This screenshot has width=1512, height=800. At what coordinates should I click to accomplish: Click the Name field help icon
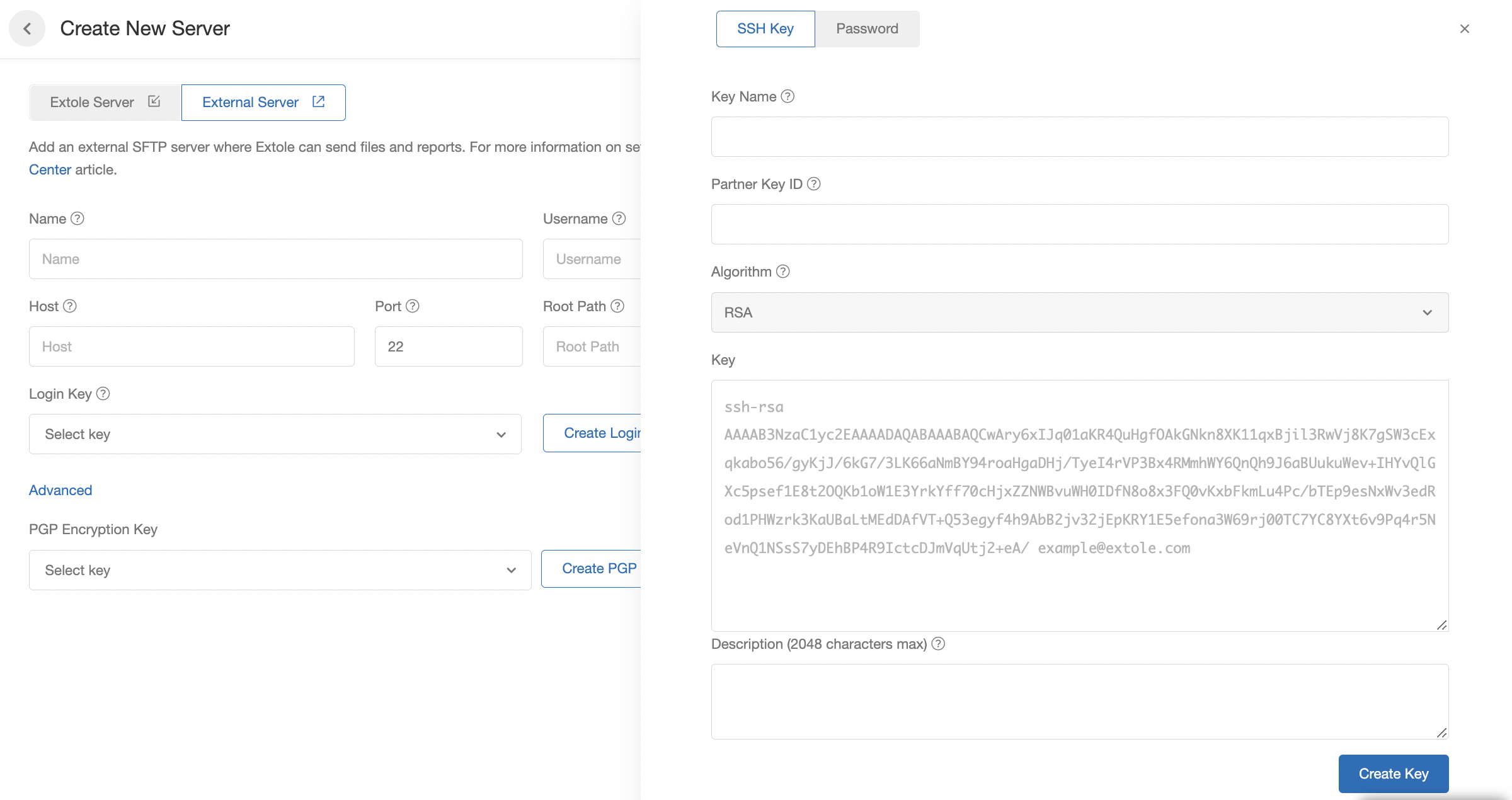pos(77,219)
